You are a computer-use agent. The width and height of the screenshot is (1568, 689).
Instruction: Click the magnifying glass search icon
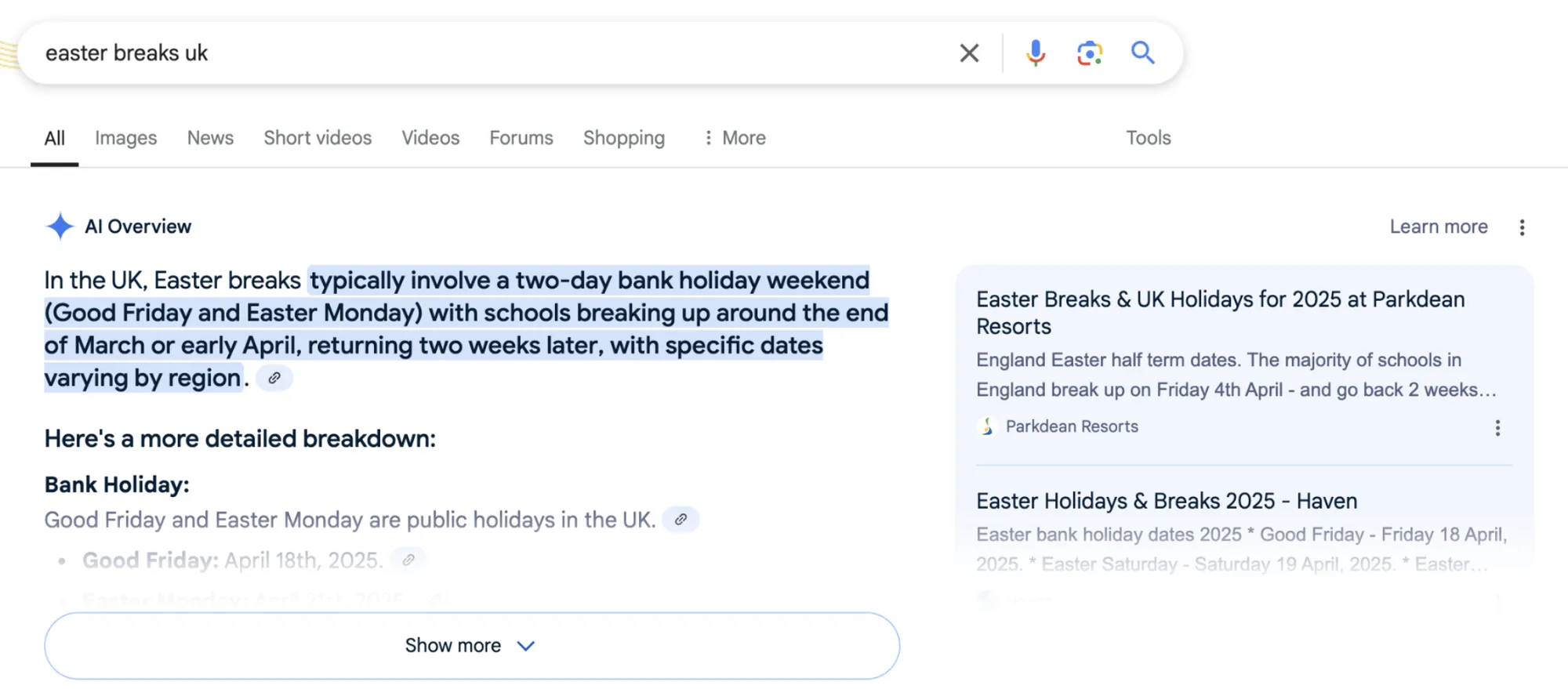click(1142, 53)
